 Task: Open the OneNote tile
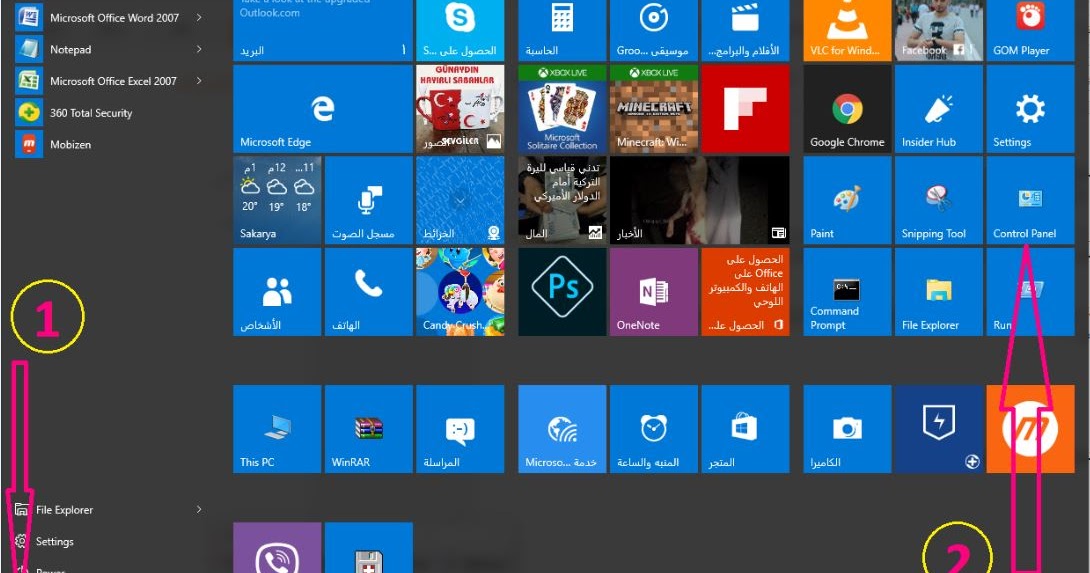coord(654,292)
